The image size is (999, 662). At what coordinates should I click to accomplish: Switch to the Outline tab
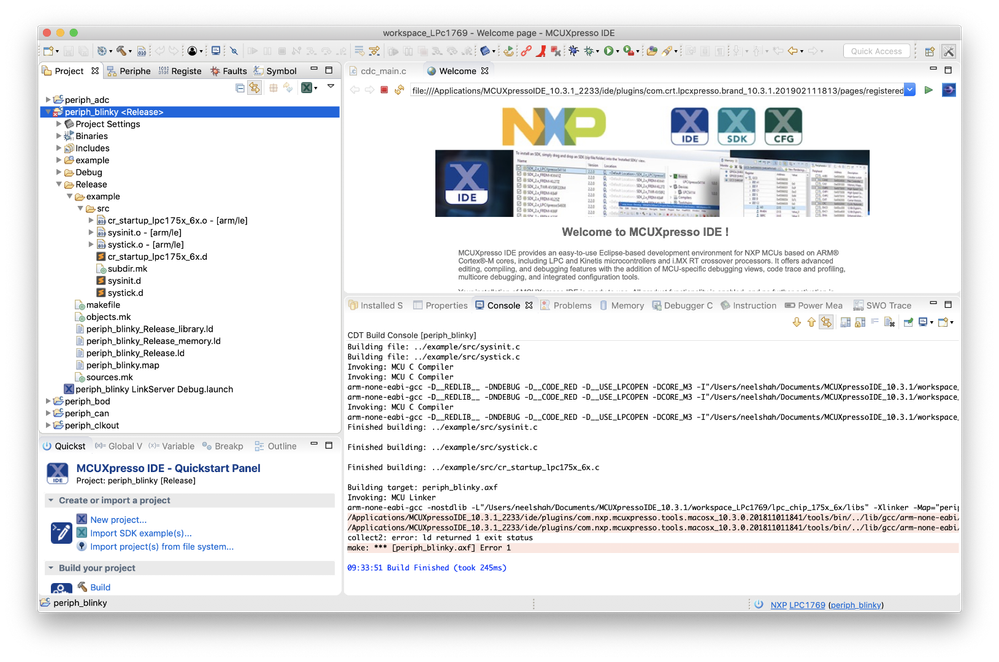click(x=275, y=446)
